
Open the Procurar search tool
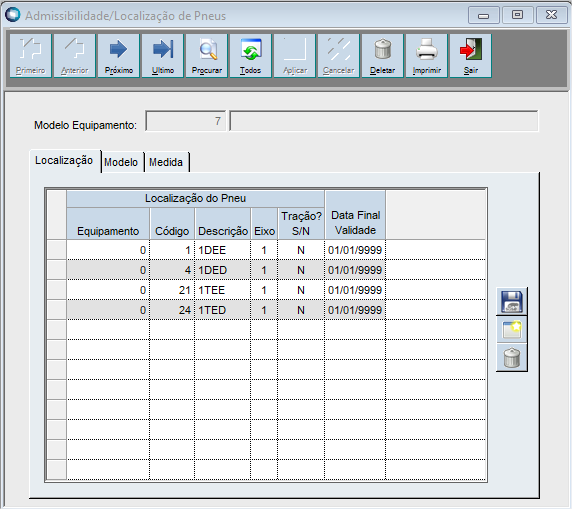click(x=207, y=55)
